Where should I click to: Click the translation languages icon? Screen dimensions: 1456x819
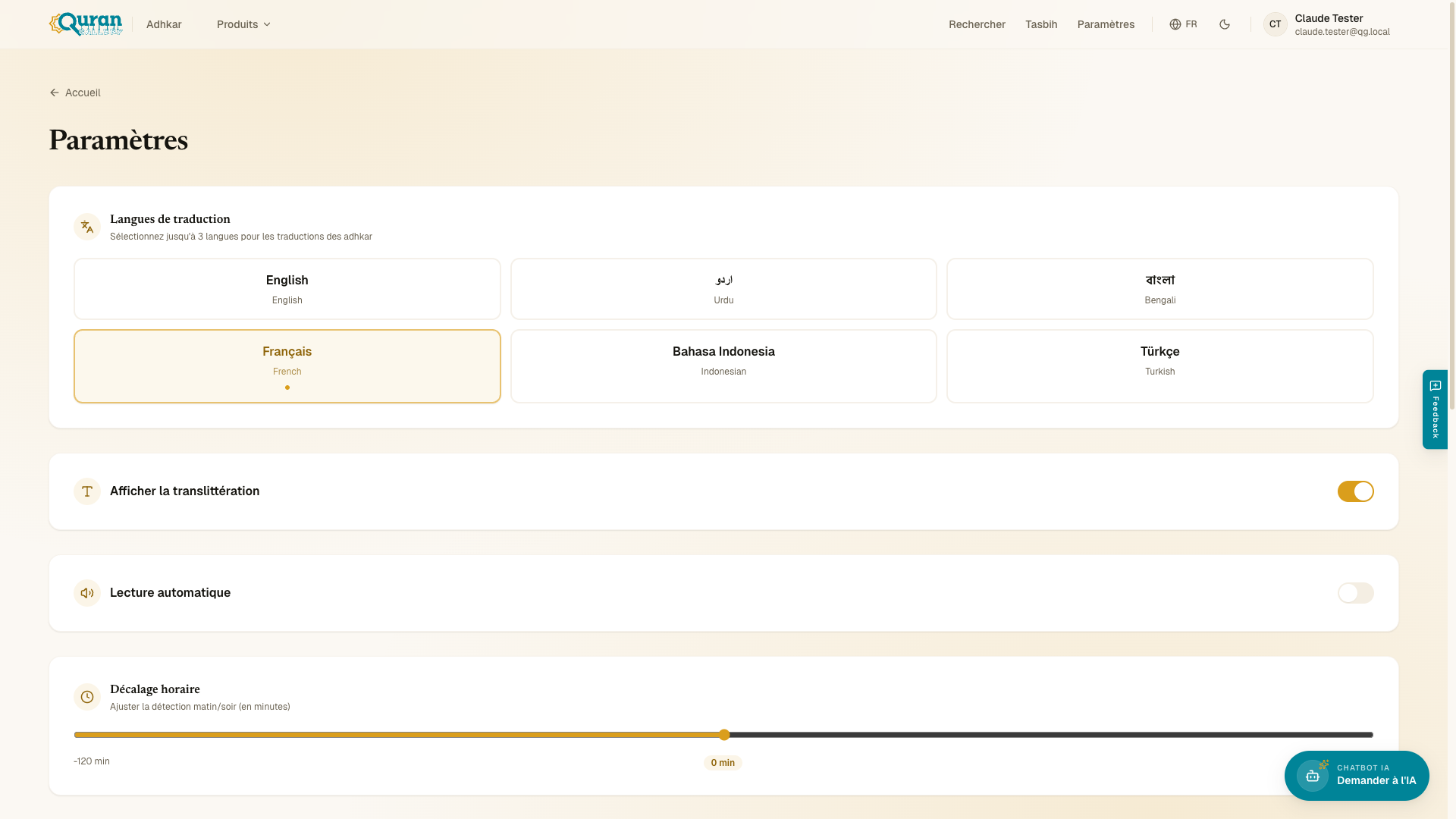[87, 227]
